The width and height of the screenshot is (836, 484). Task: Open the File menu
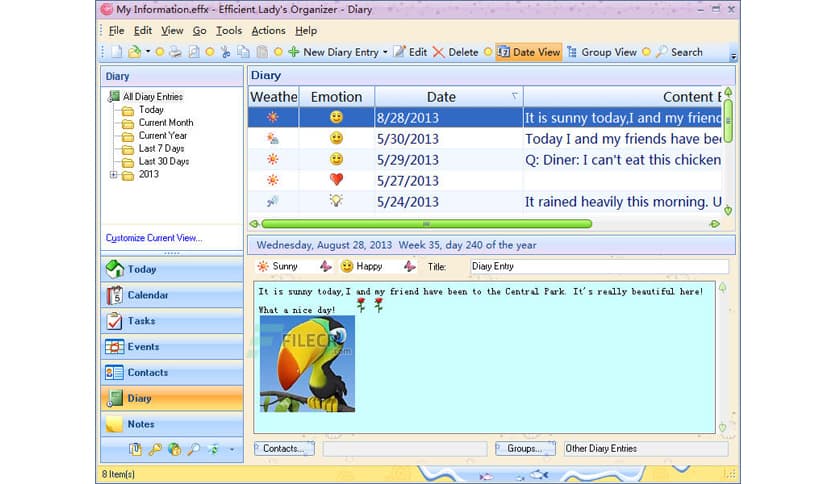pyautogui.click(x=116, y=30)
